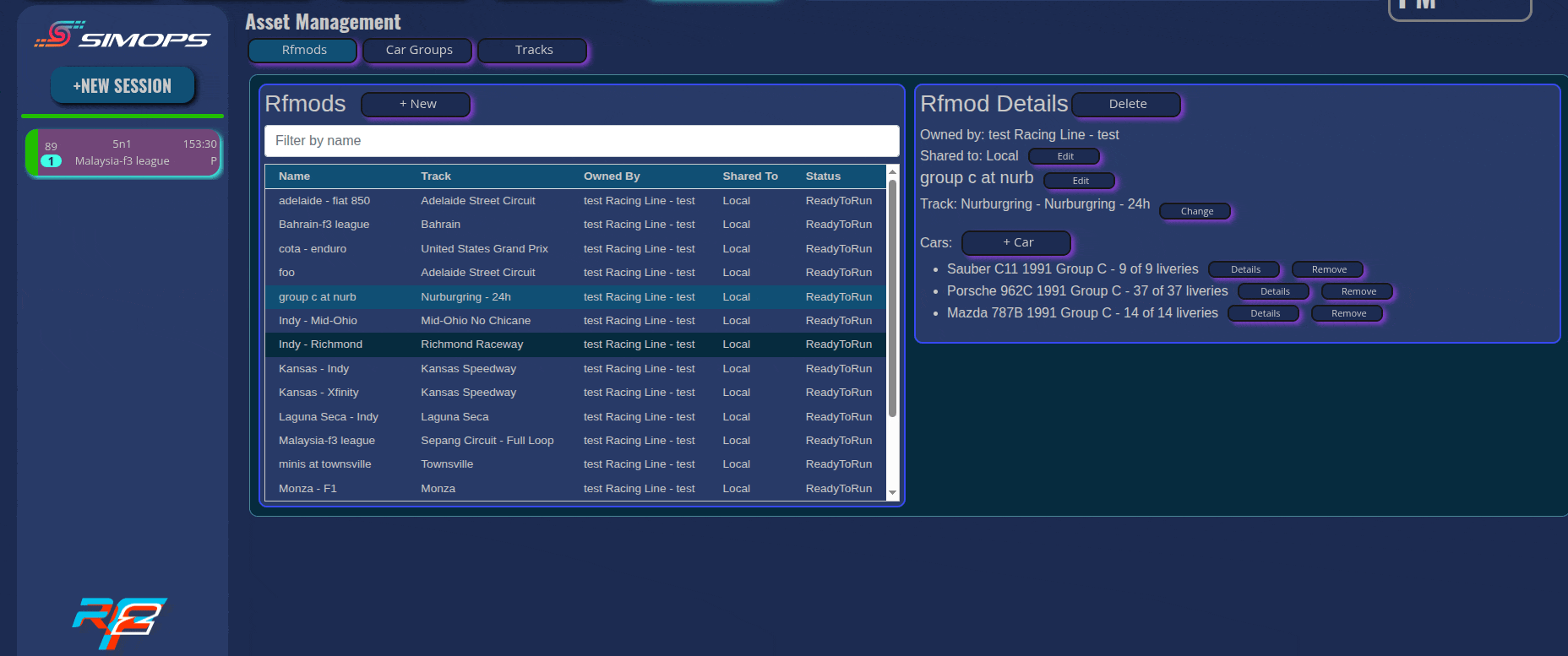Viewport: 1568px width, 656px height.
Task: Edit the rfmod name group c at nurb
Action: pos(1080,181)
